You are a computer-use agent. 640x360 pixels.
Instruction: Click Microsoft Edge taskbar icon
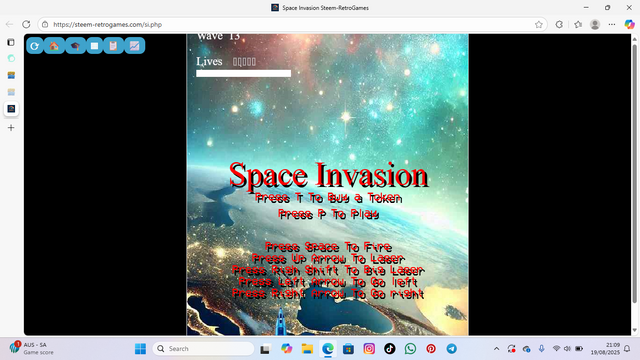pos(328,349)
